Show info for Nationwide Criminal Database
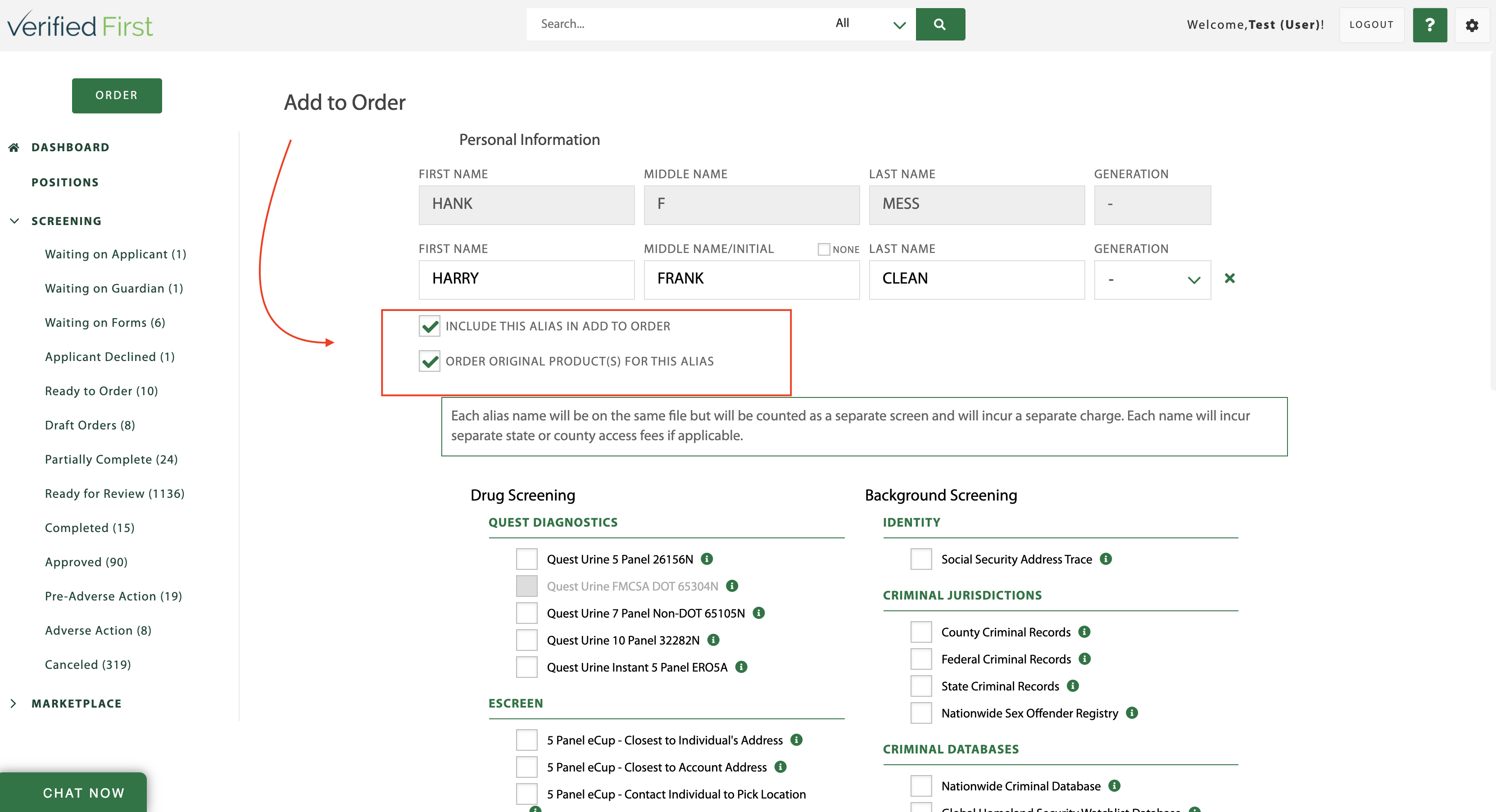Image resolution: width=1496 pixels, height=812 pixels. point(1115,786)
